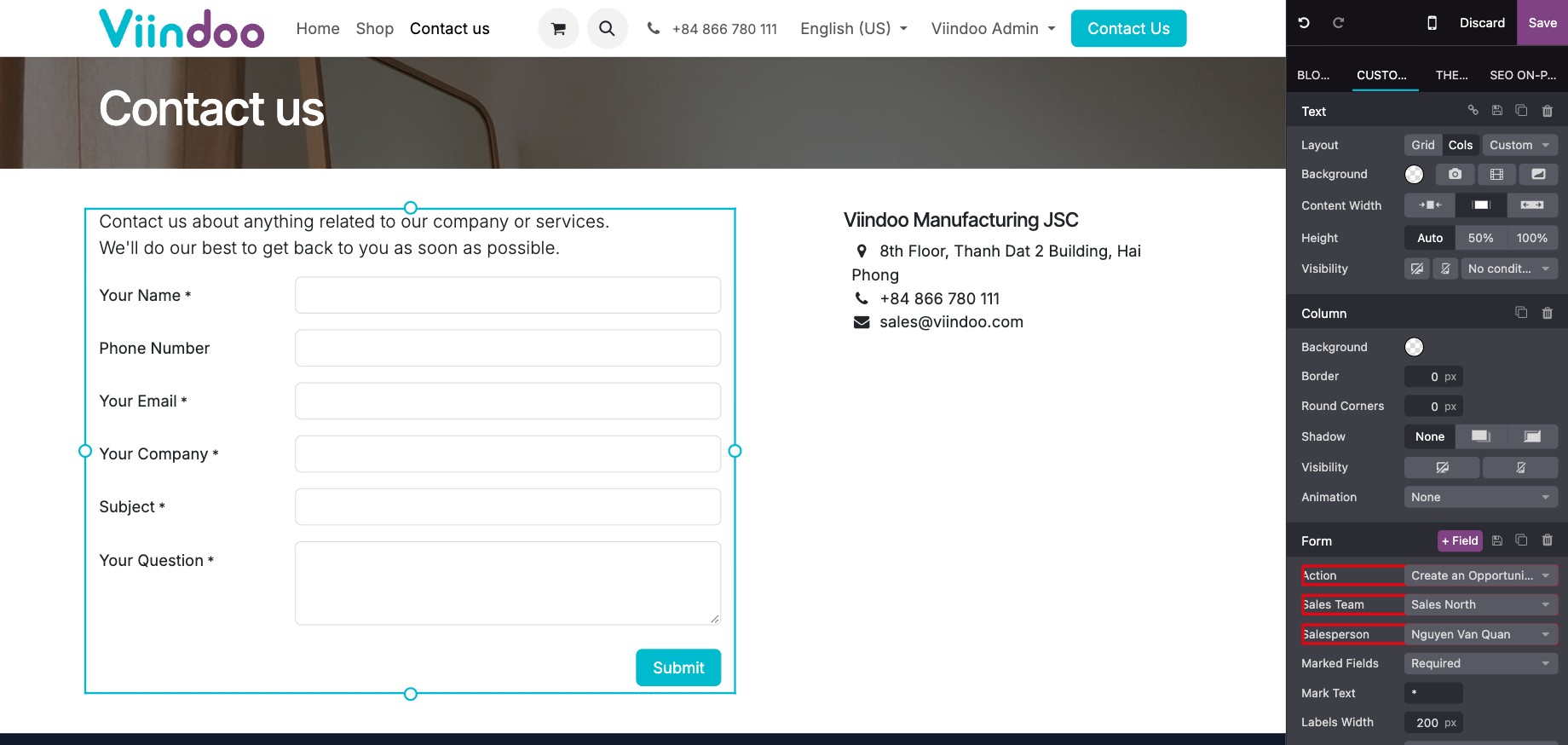Click the Labels Width value field
1568x745 pixels.
[x=1433, y=723]
